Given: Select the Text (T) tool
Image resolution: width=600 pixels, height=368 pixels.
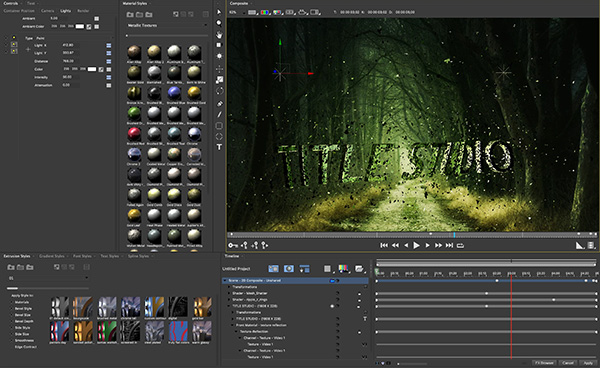Looking at the screenshot, I should [219, 147].
